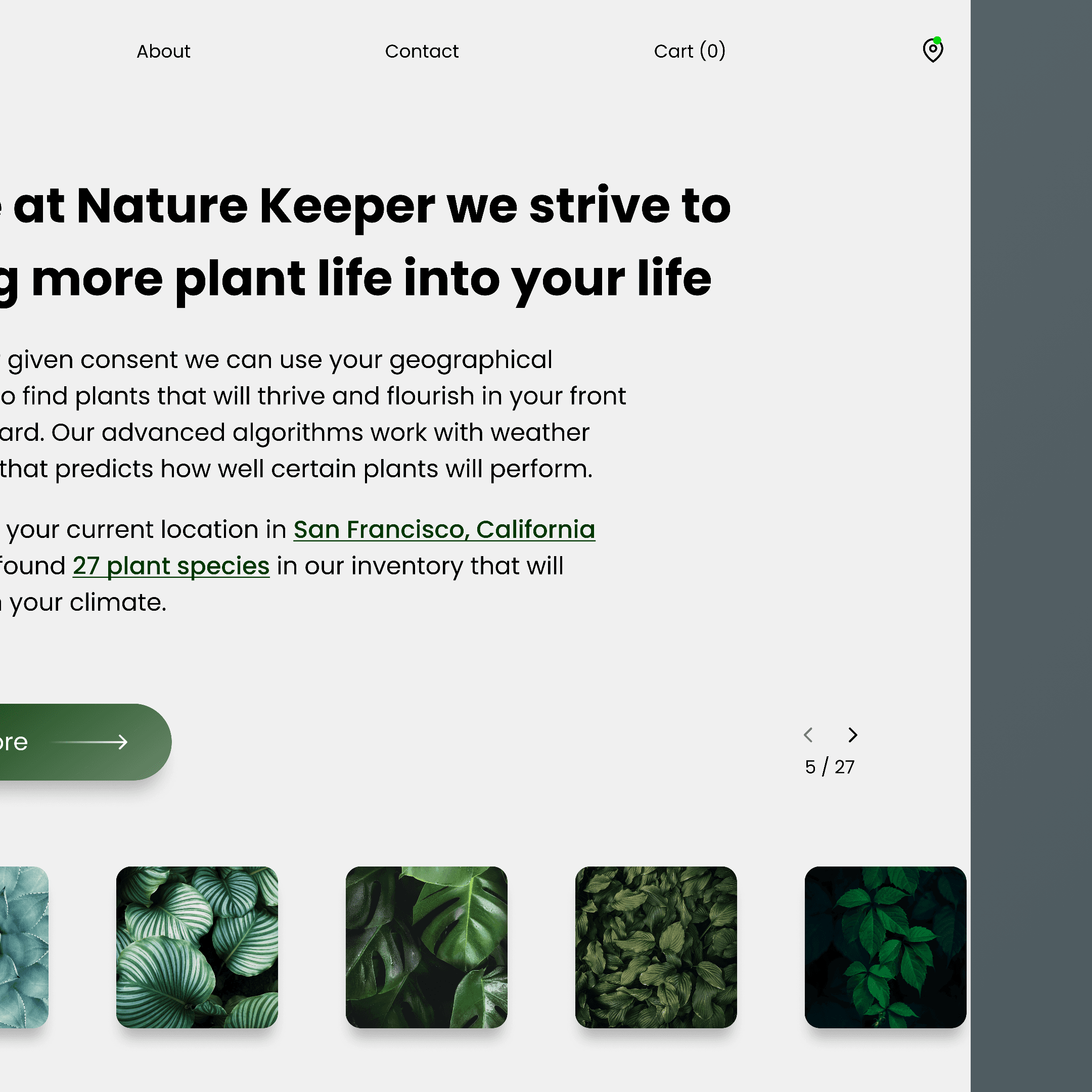The image size is (1092, 1092).
Task: Follow the 27 plant species link
Action: (x=171, y=566)
